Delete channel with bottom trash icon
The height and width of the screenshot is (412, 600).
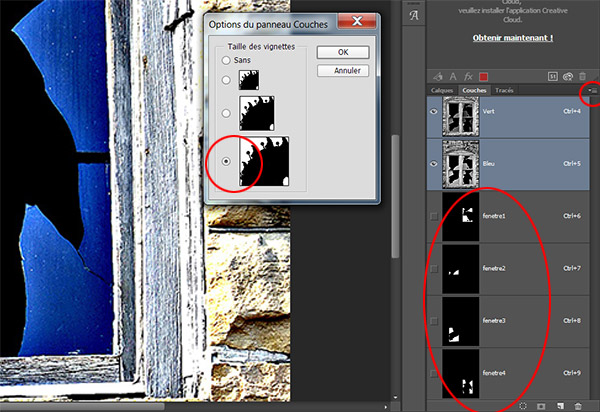pyautogui.click(x=578, y=405)
